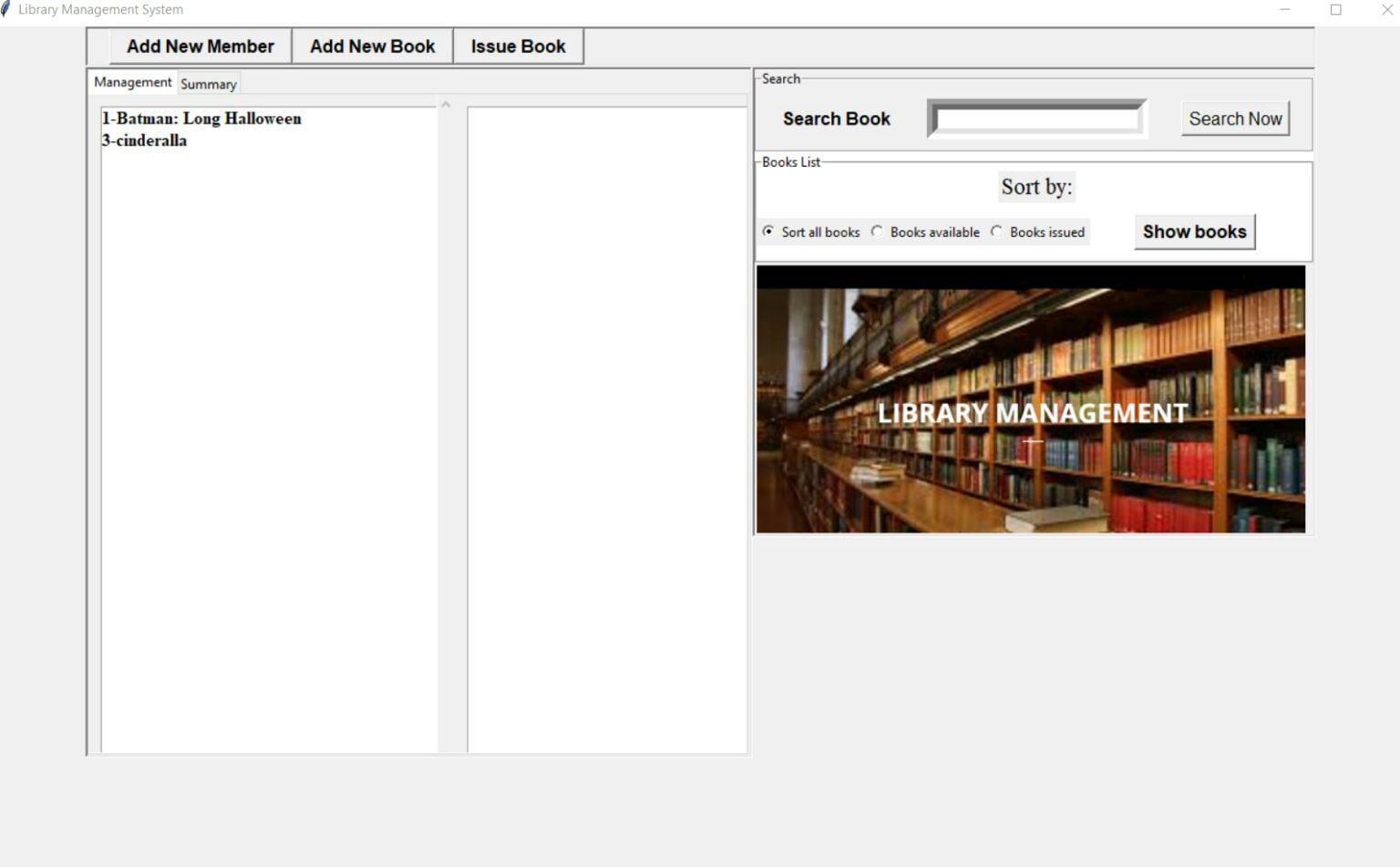1400x867 pixels.
Task: Open the Summary tab
Action: click(x=209, y=84)
